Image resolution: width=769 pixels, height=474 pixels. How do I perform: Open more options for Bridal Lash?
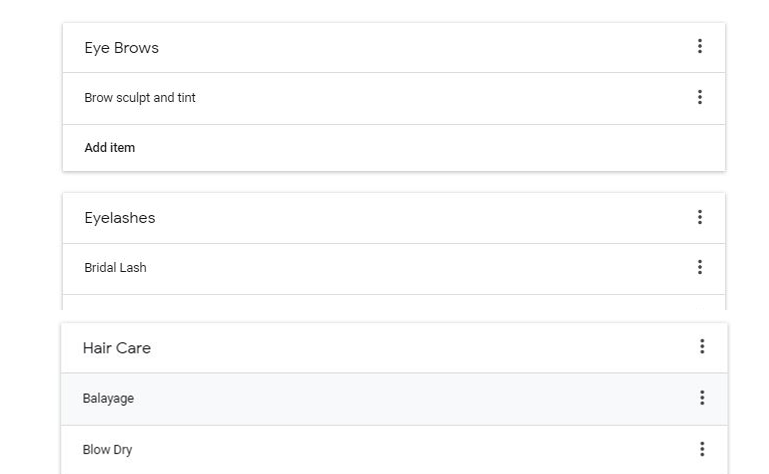(700, 267)
